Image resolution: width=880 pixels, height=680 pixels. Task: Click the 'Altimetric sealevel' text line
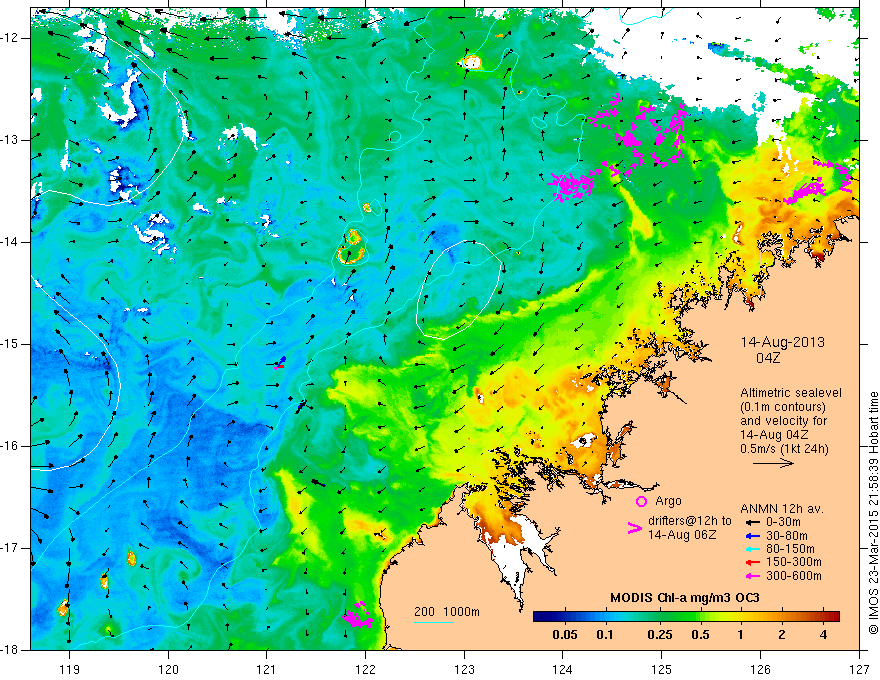pyautogui.click(x=791, y=393)
